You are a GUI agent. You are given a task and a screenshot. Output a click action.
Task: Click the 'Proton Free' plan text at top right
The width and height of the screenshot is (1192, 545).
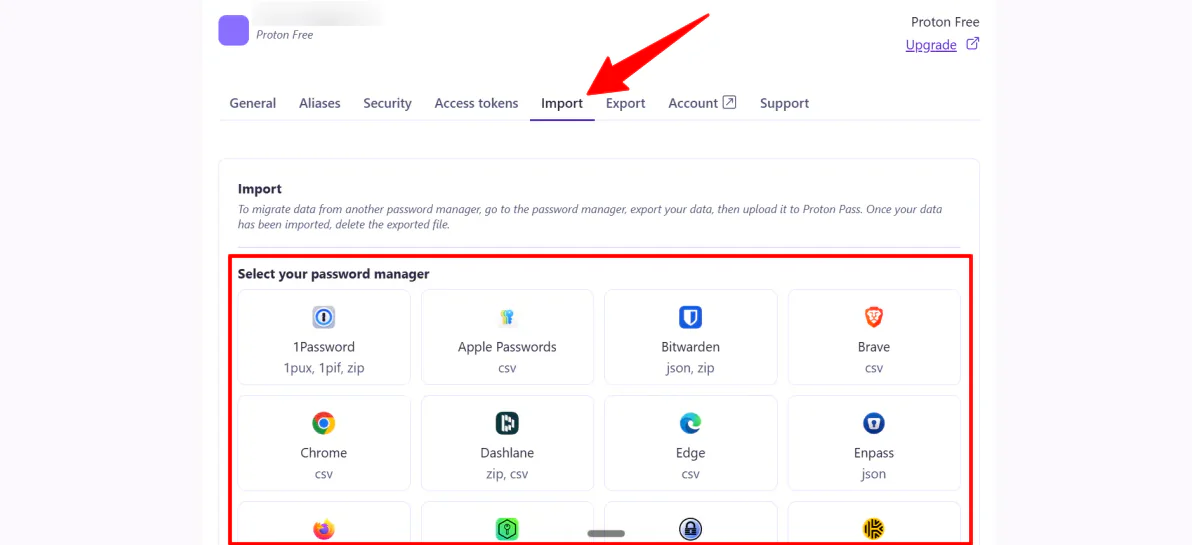pyautogui.click(x=945, y=22)
